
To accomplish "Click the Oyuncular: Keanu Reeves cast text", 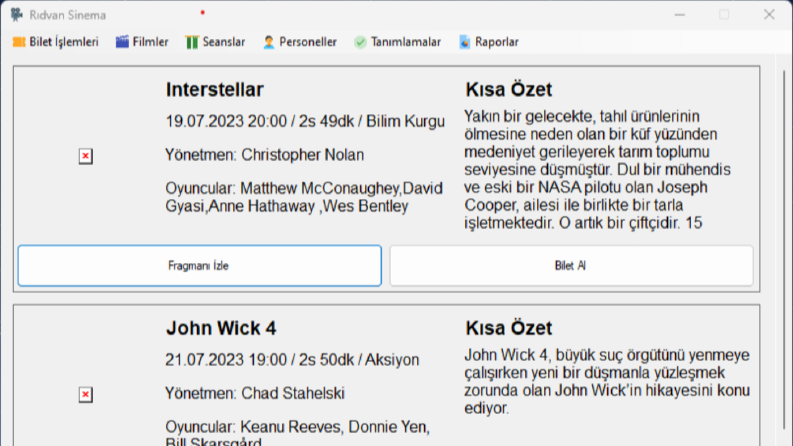I will pos(297,434).
